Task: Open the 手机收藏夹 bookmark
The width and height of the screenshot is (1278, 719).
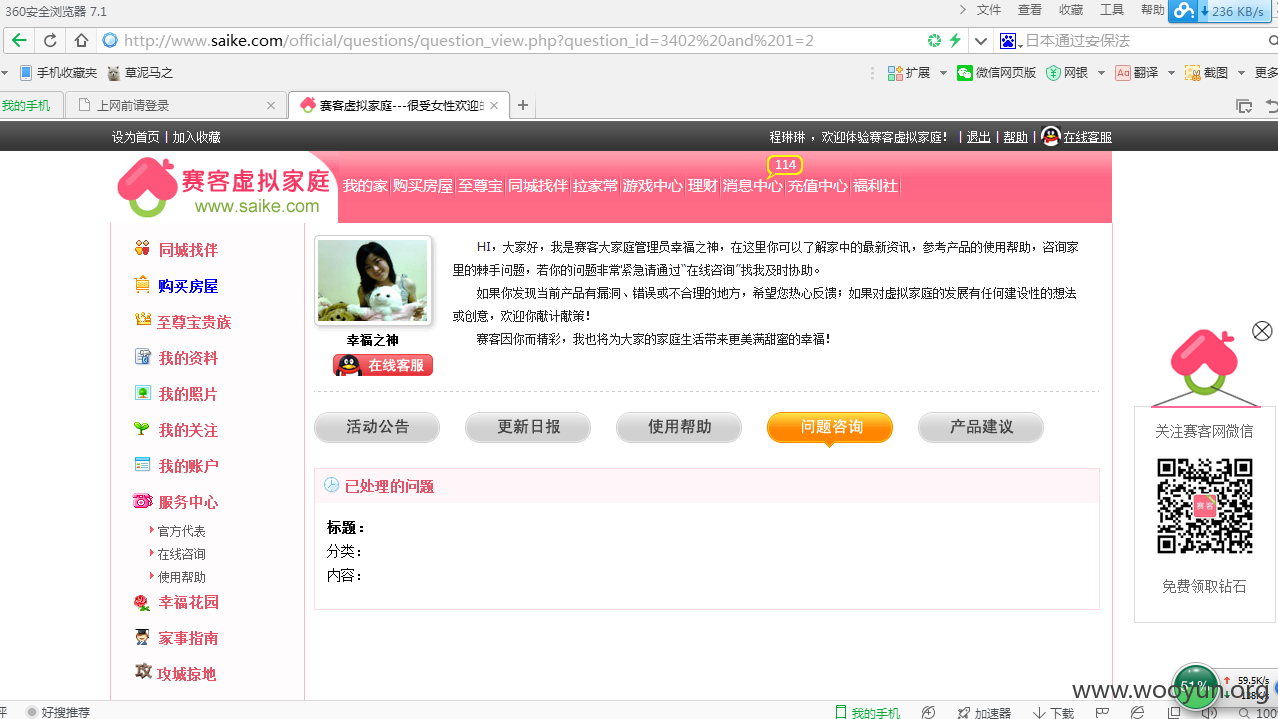Action: tap(58, 73)
